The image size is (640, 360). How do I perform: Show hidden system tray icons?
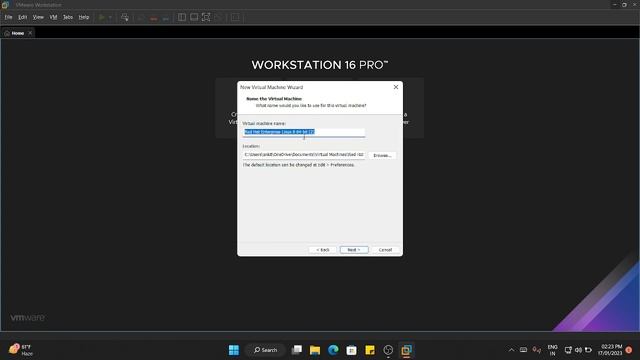click(x=511, y=350)
